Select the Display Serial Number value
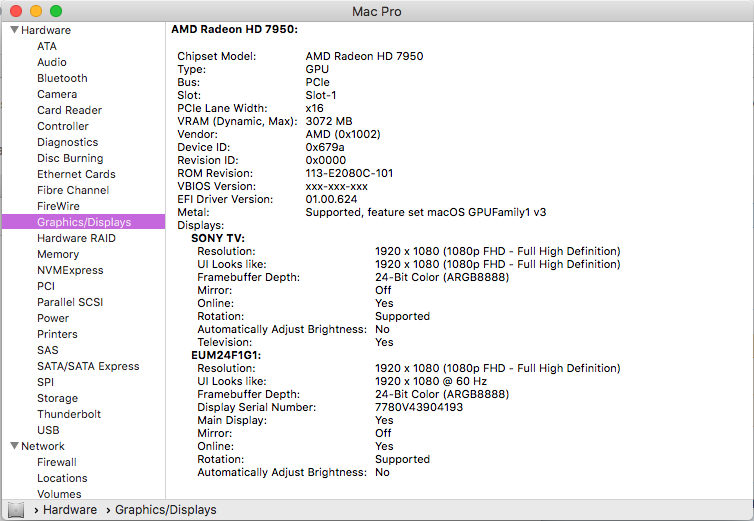Viewport: 754px width, 521px height. pos(419,407)
